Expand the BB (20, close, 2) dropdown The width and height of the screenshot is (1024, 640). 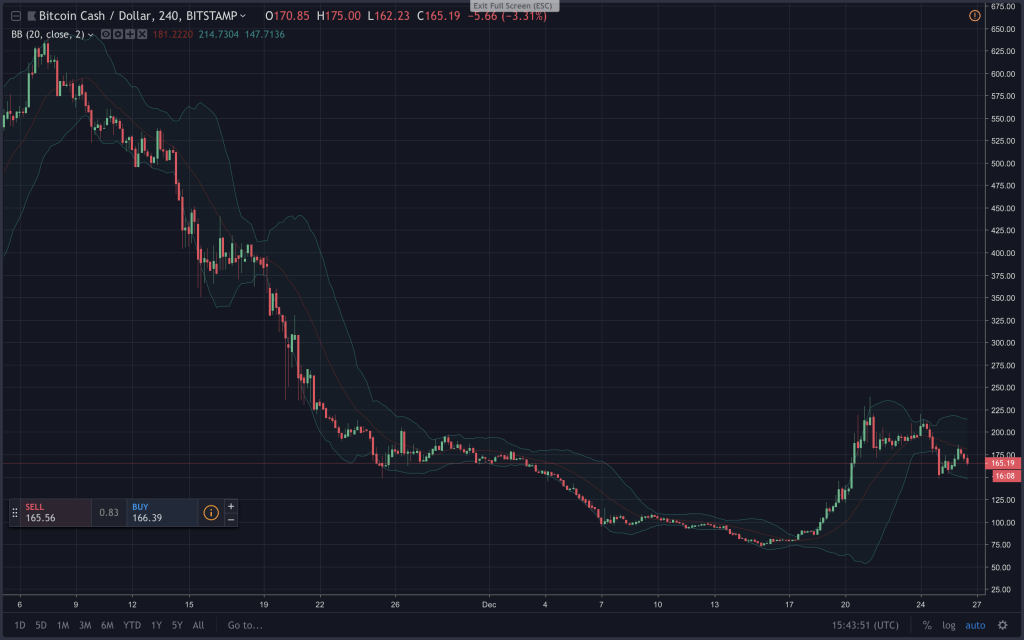click(x=91, y=35)
